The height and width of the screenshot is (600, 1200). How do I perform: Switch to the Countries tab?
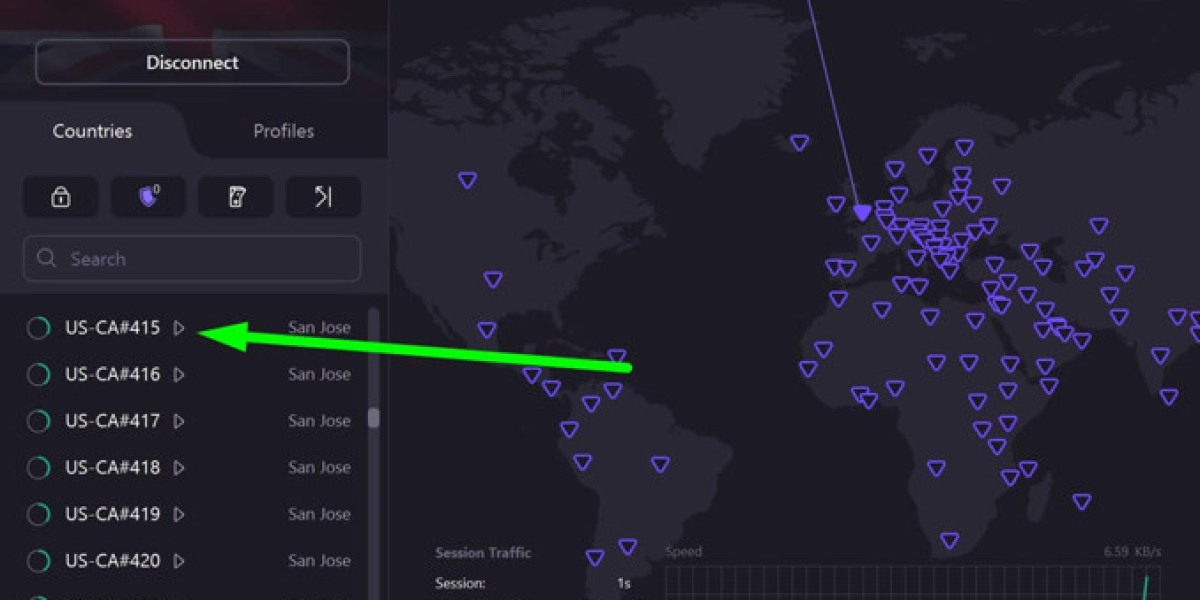(x=92, y=131)
